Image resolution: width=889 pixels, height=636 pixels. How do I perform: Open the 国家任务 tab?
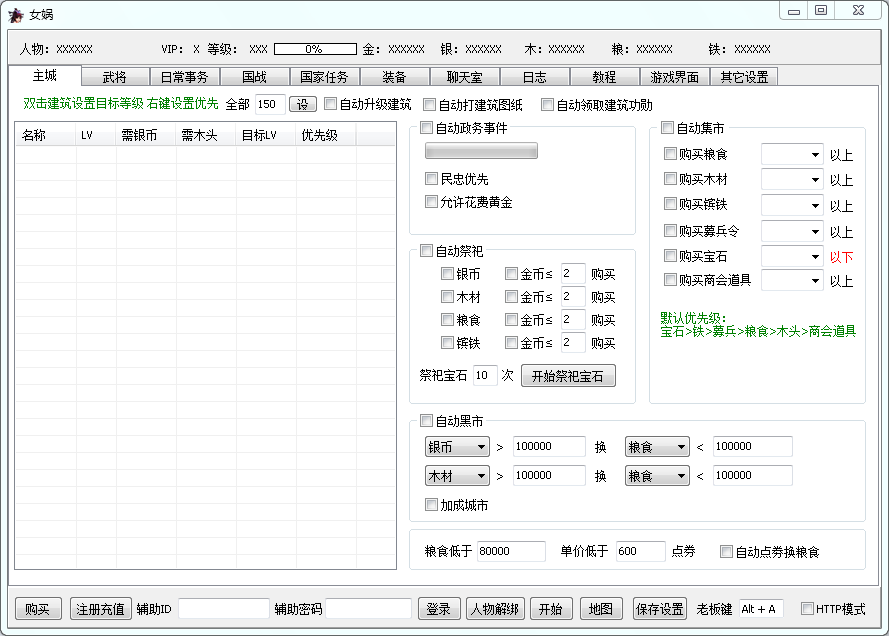tap(325, 77)
